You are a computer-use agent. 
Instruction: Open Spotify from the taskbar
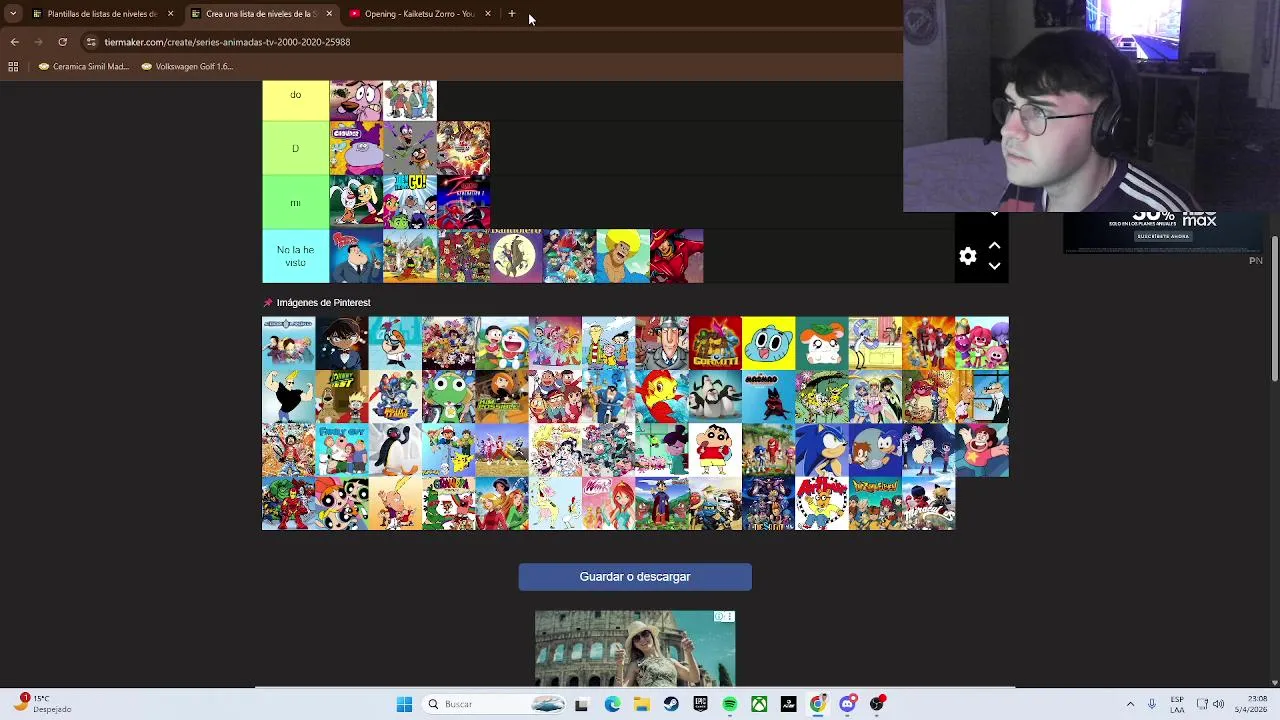pos(730,704)
